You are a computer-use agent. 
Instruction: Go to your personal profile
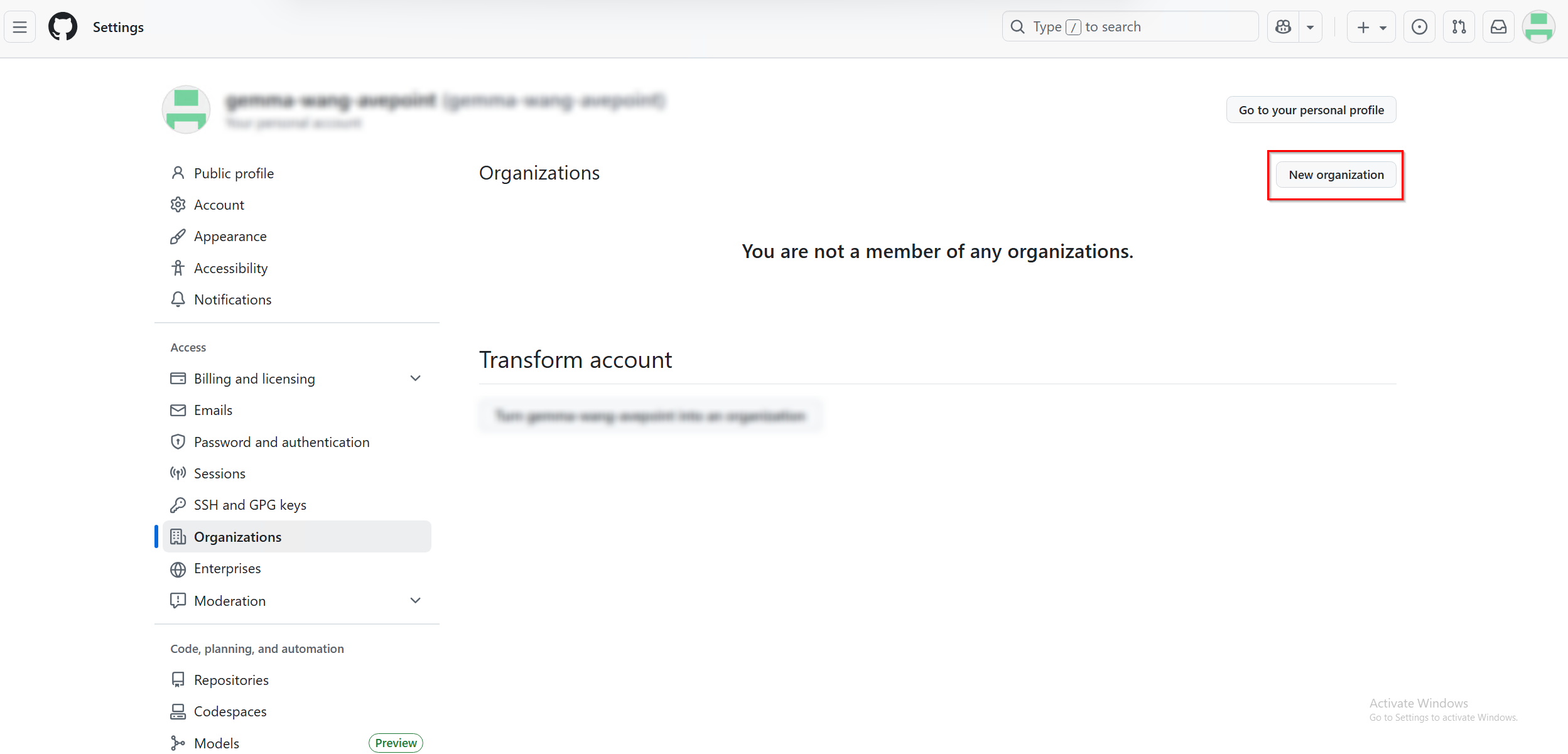1311,109
